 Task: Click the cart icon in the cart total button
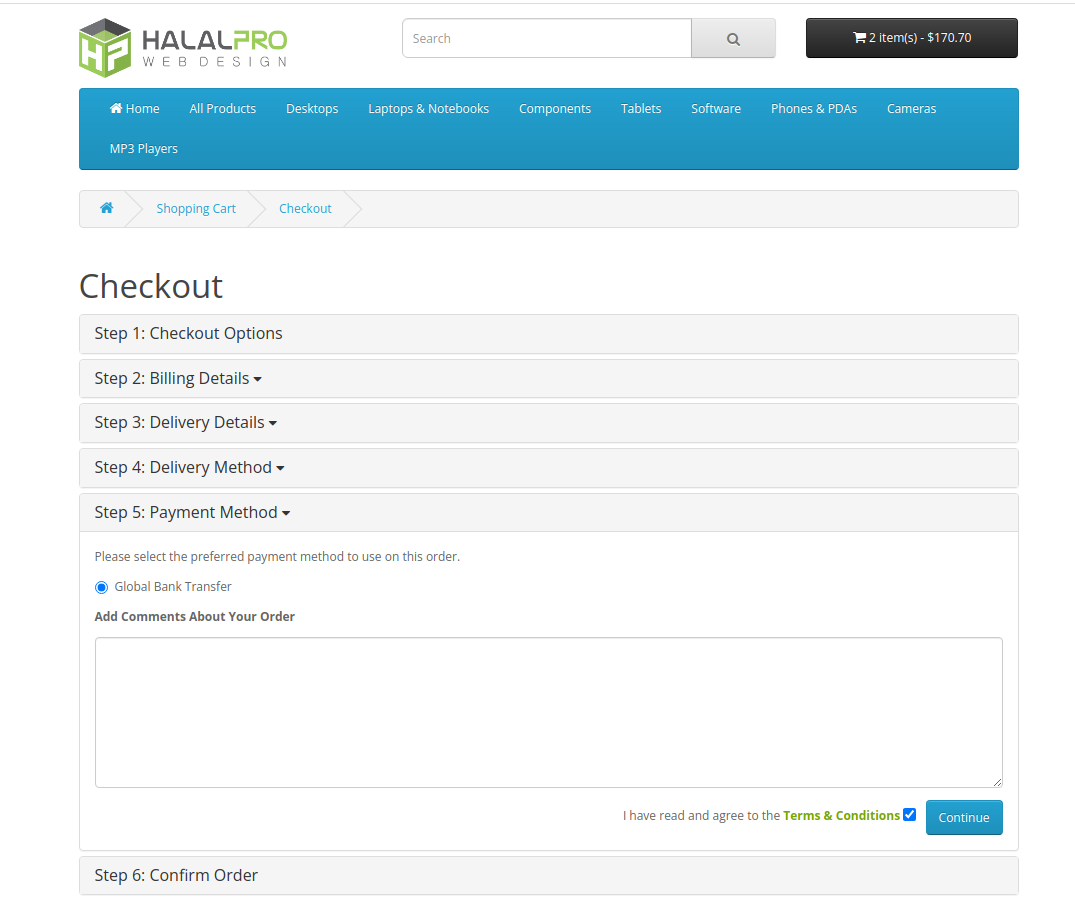coord(860,37)
